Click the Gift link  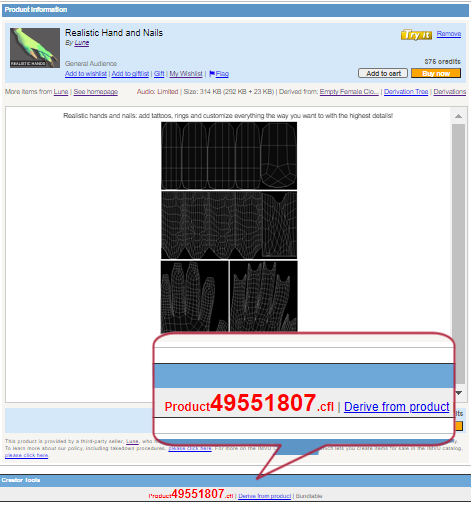tap(159, 74)
